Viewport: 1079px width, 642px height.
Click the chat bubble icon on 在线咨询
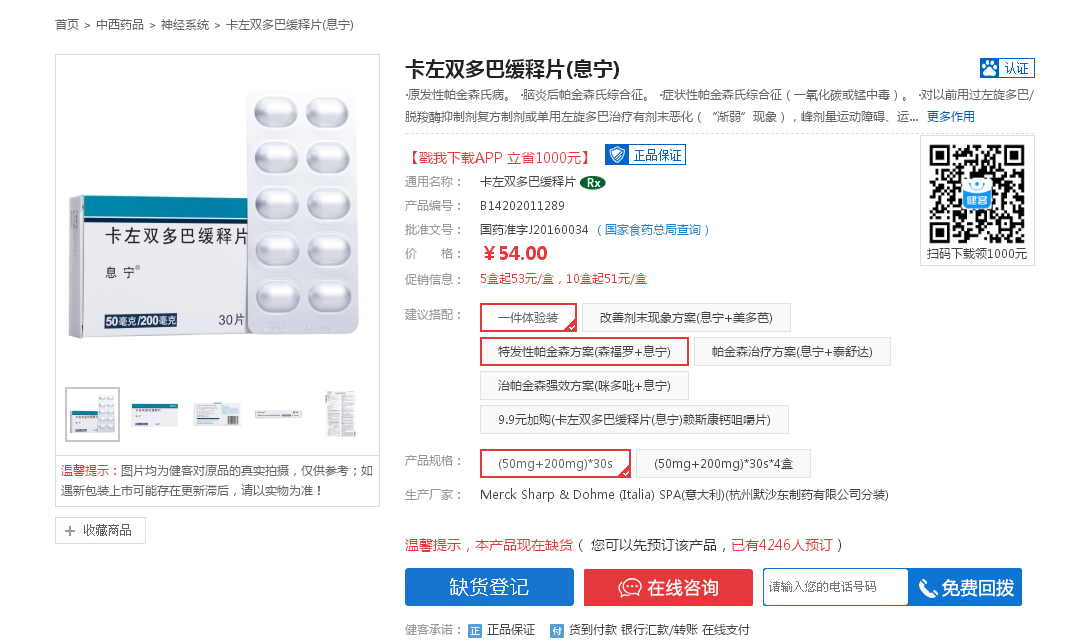[x=630, y=588]
